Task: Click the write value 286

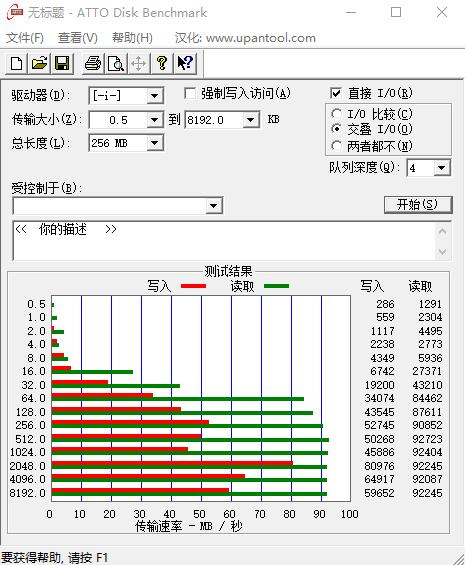Action: [x=385, y=304]
